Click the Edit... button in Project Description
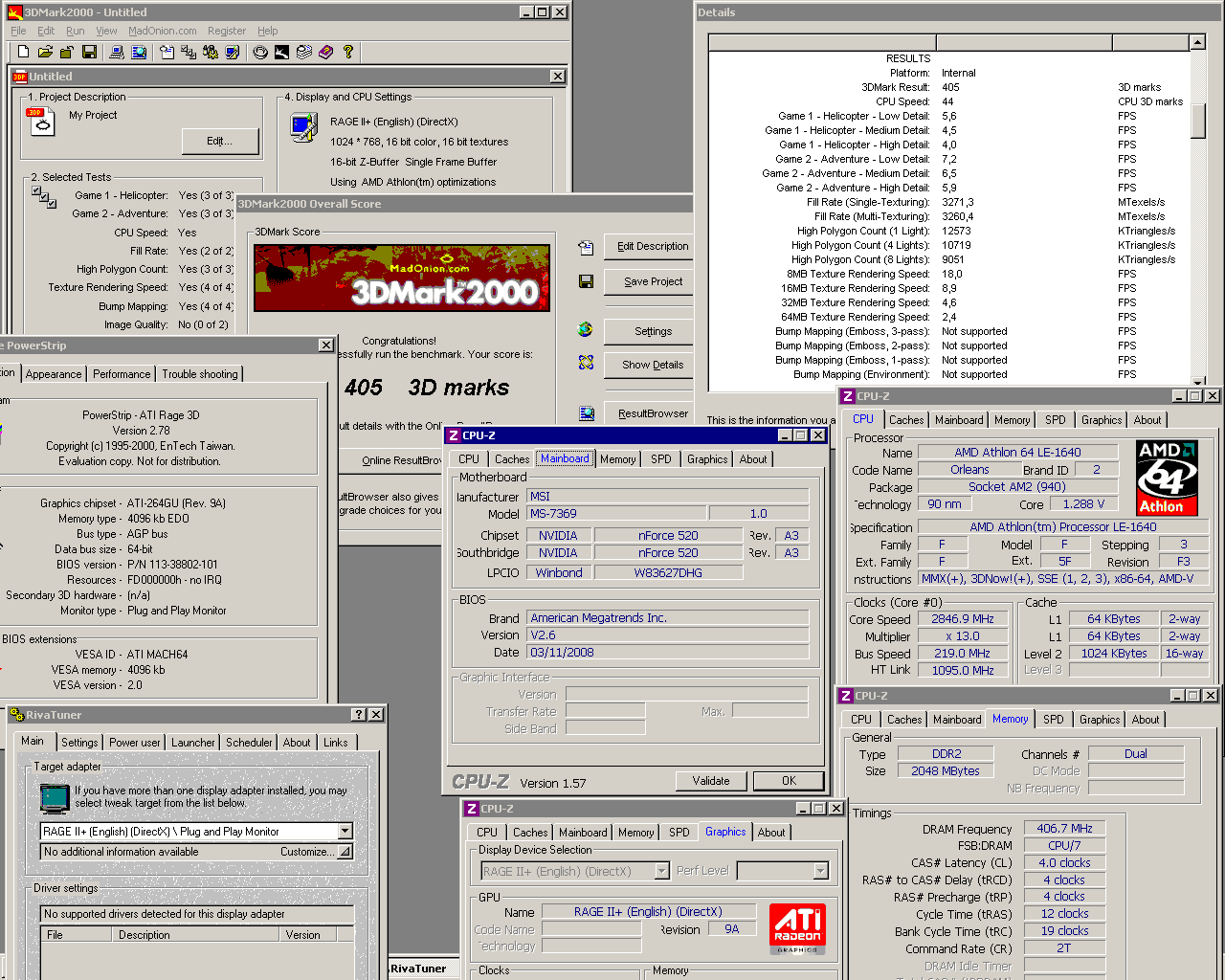Image resolution: width=1225 pixels, height=980 pixels. (220, 141)
